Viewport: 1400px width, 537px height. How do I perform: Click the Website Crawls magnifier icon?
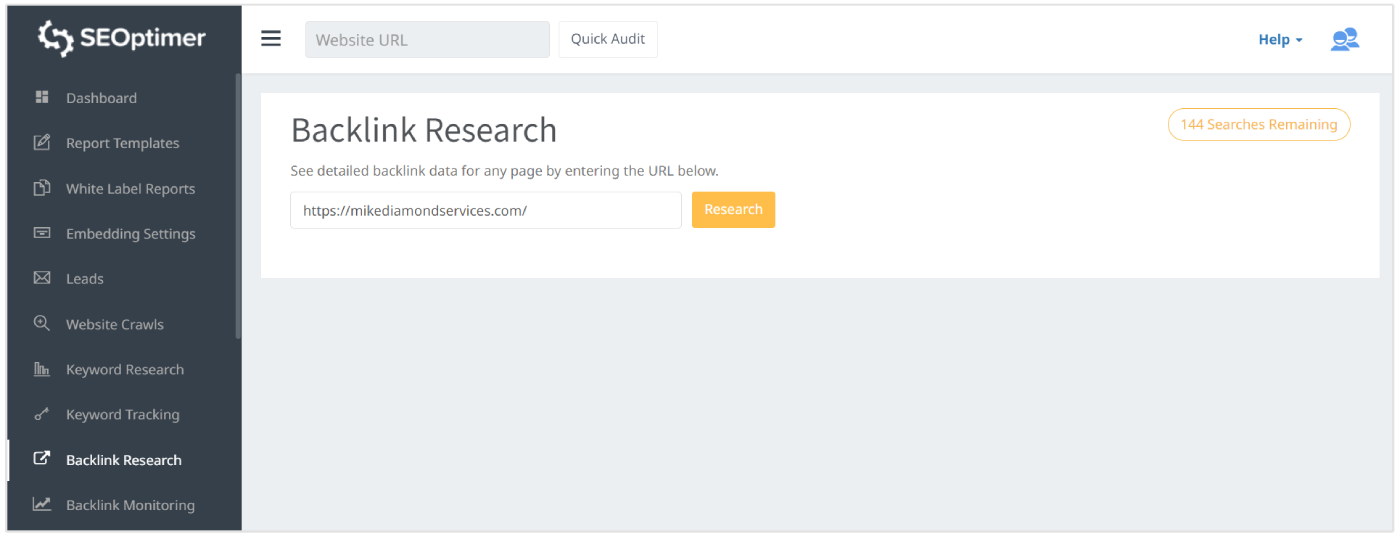click(x=42, y=323)
